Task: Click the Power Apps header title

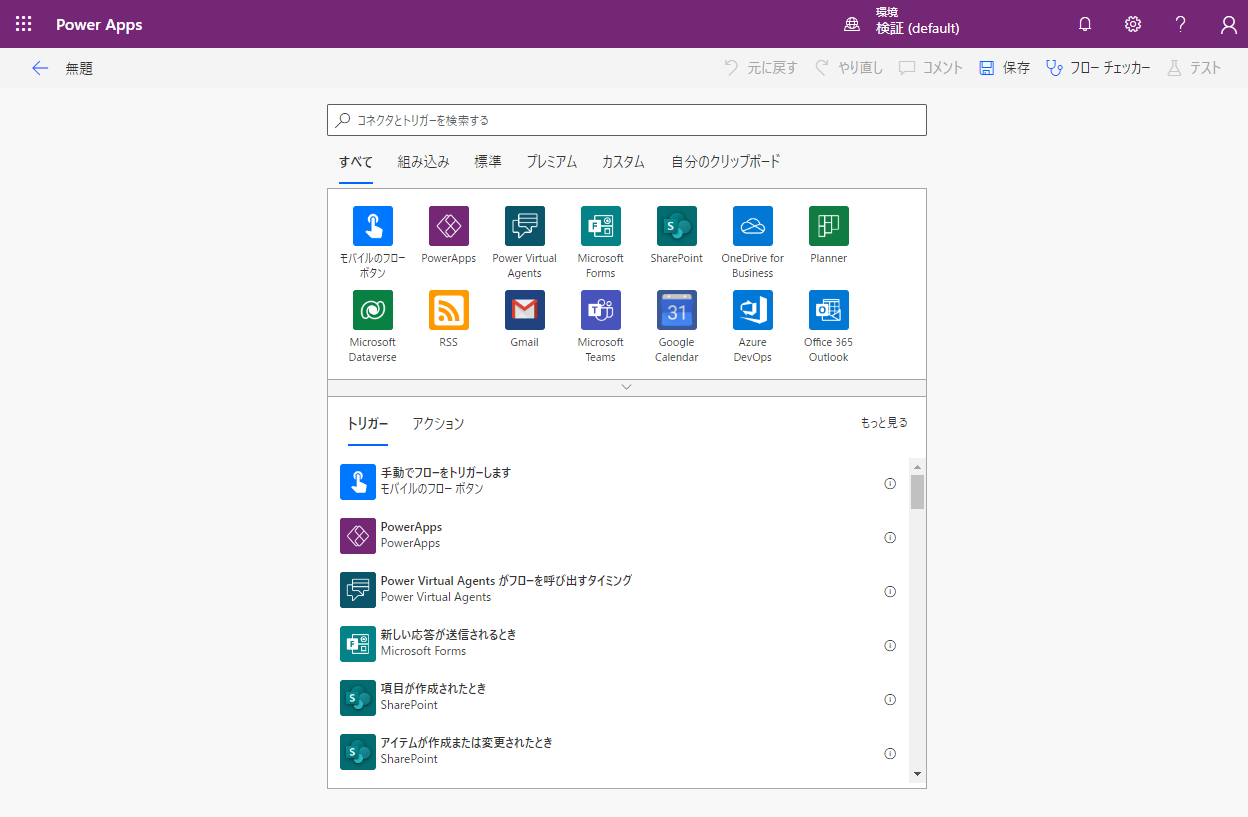Action: pos(99,24)
